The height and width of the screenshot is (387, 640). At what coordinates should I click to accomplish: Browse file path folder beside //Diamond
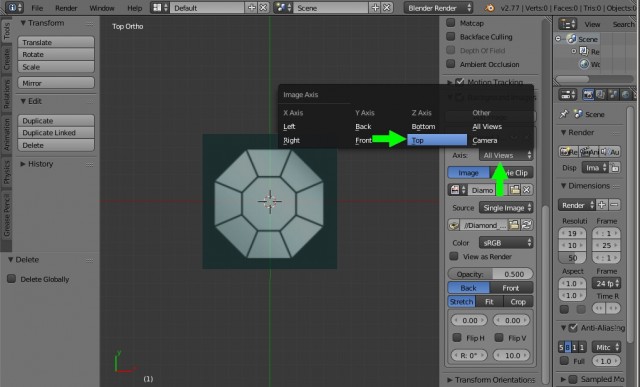pyautogui.click(x=514, y=225)
